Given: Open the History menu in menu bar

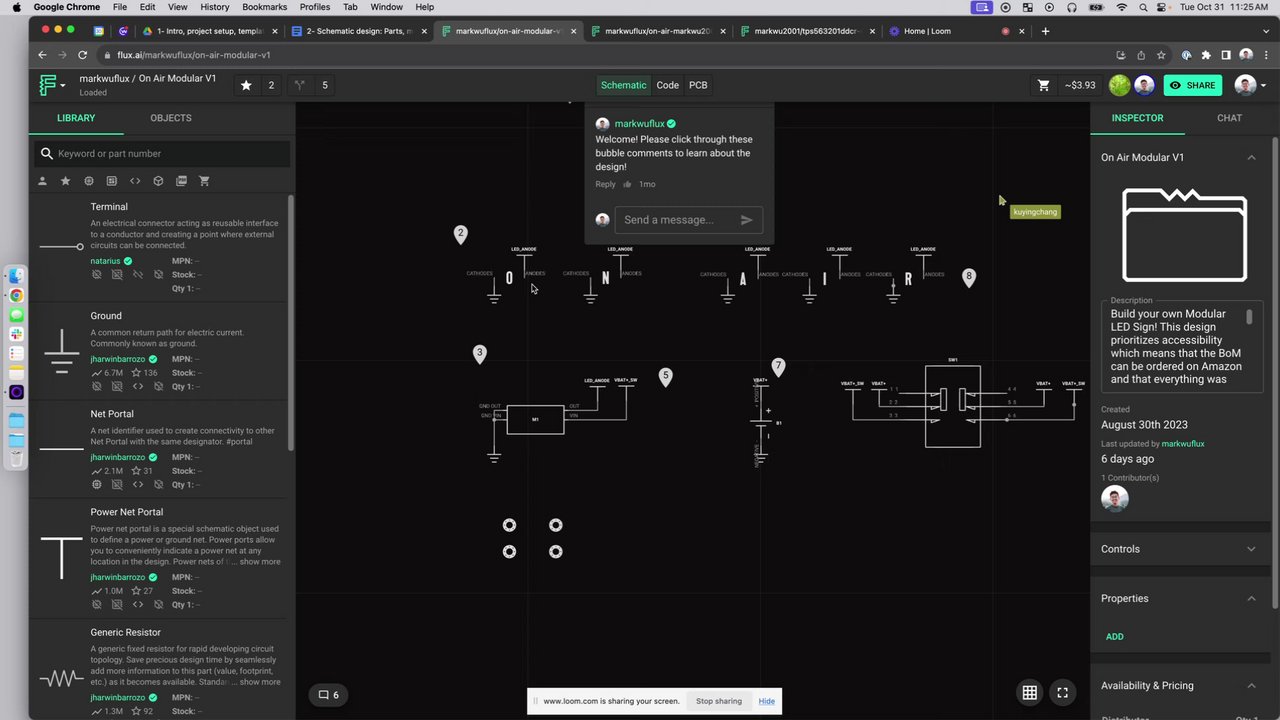Looking at the screenshot, I should [214, 7].
